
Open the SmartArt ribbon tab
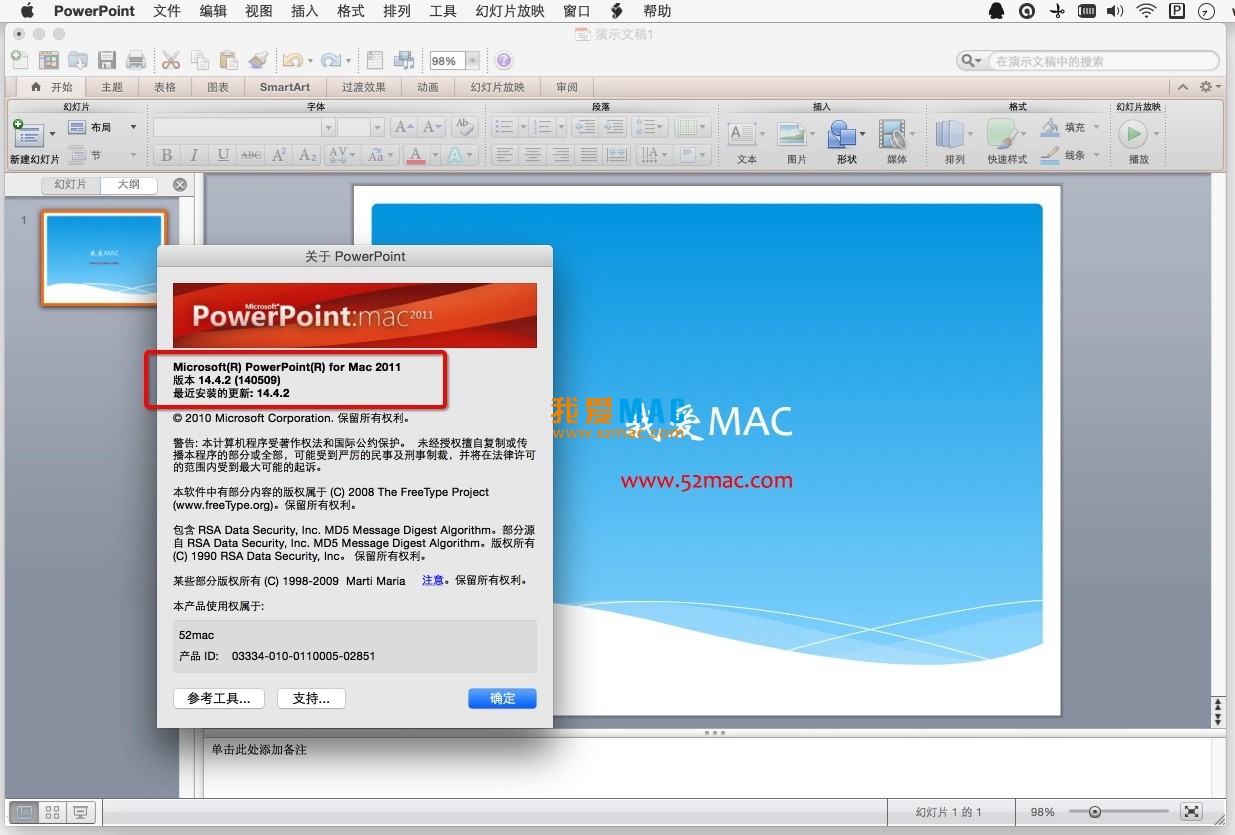click(285, 87)
